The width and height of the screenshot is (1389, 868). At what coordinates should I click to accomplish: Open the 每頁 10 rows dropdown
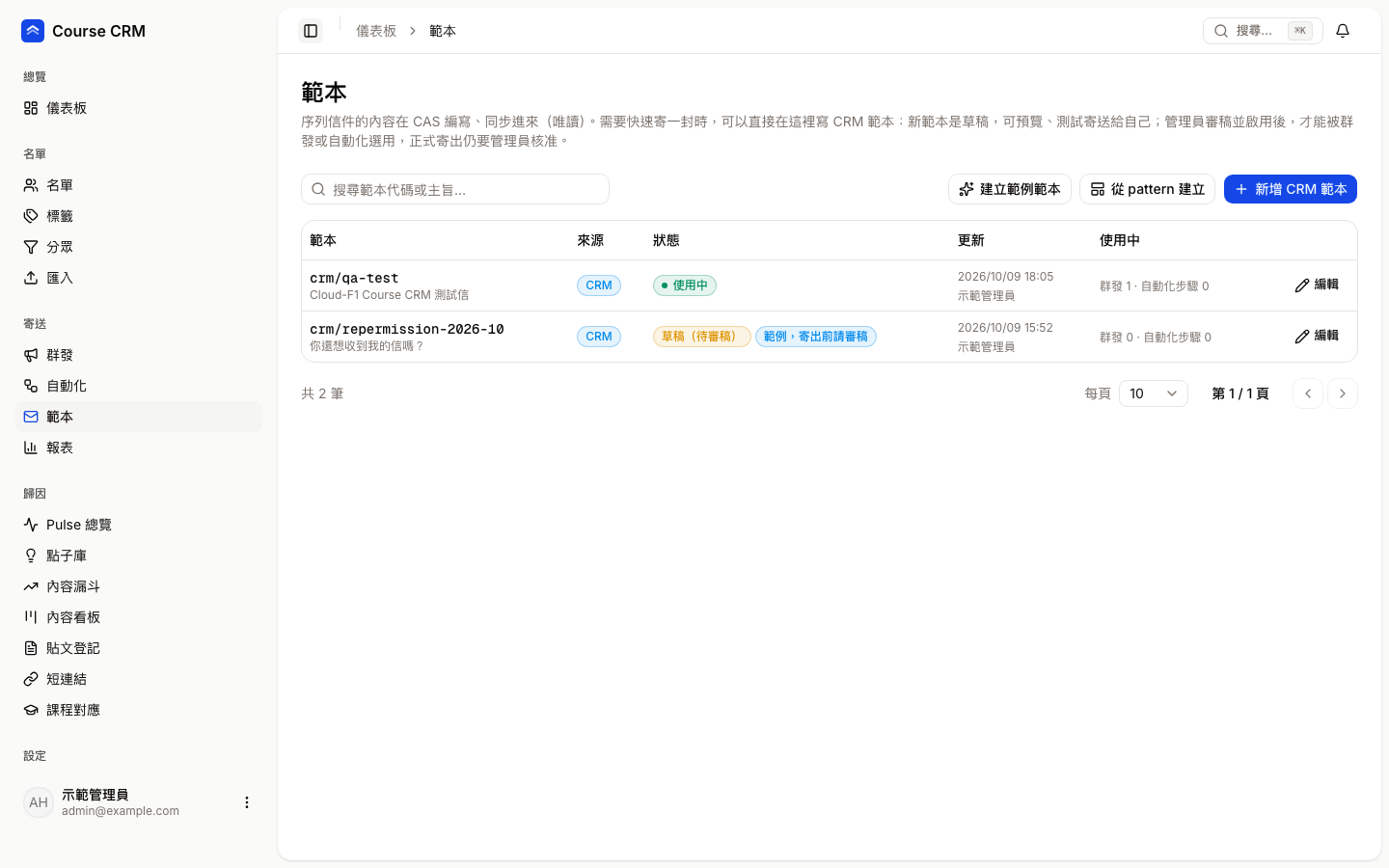tap(1154, 393)
